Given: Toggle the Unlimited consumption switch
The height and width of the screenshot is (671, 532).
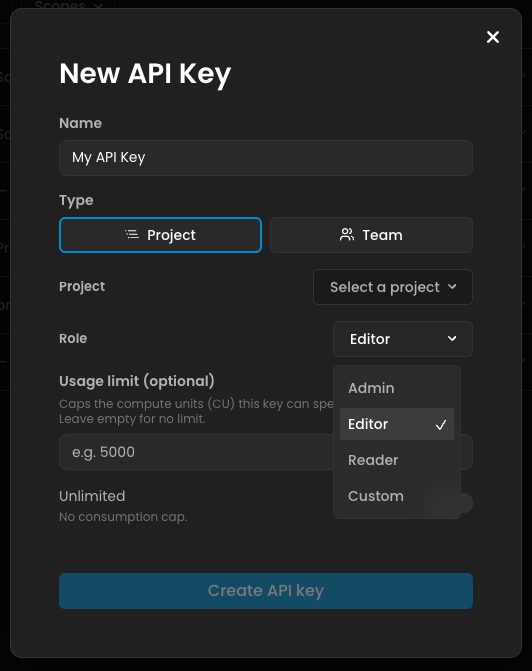Looking at the screenshot, I should pos(465,503).
